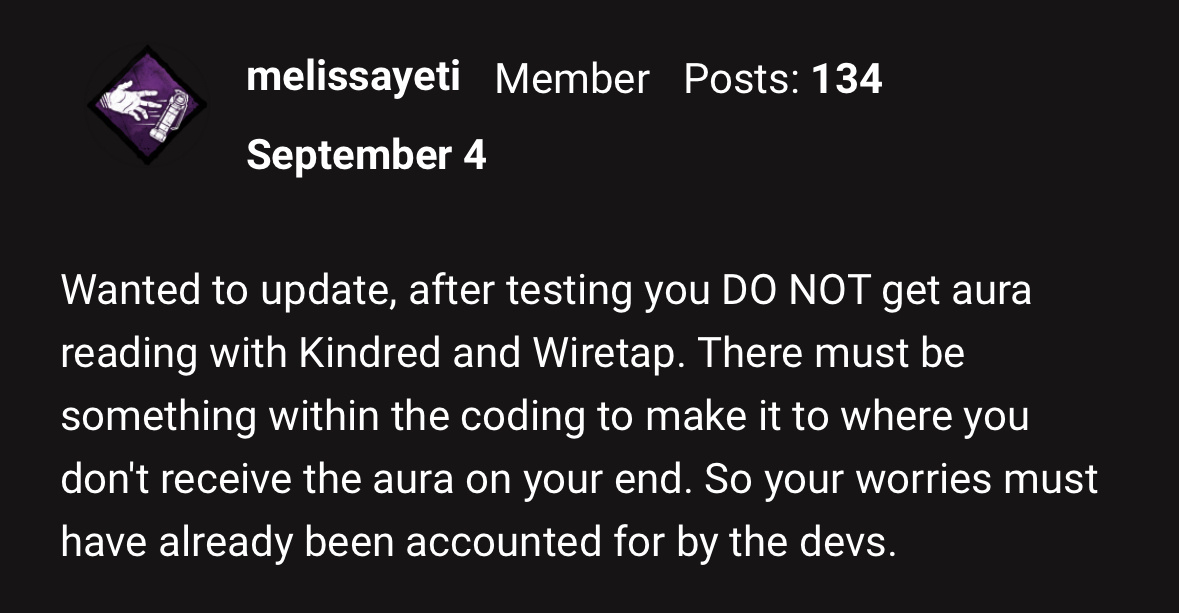Viewport: 1179px width, 613px height.
Task: Click the flashlight in the avatar icon
Action: point(168,115)
